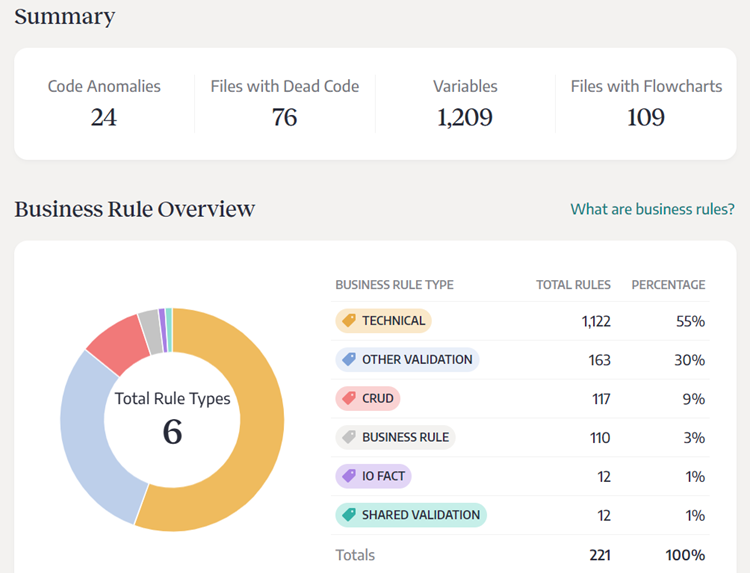Click the PERCENTAGE column header
The image size is (750, 573).
coord(668,285)
